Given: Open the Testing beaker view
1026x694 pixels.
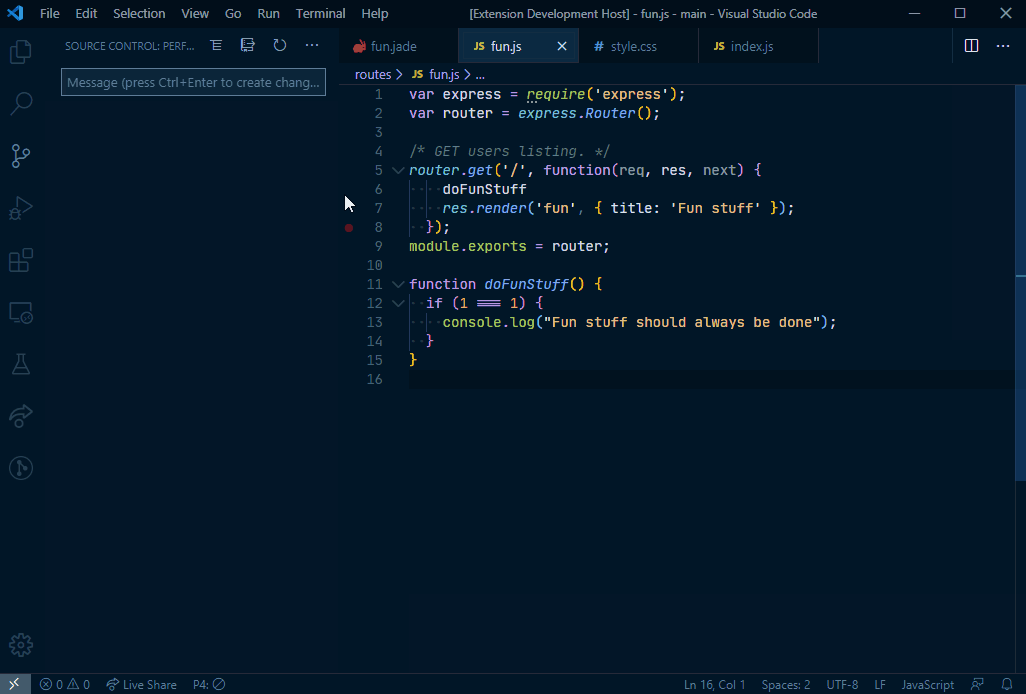Looking at the screenshot, I should tap(20, 365).
